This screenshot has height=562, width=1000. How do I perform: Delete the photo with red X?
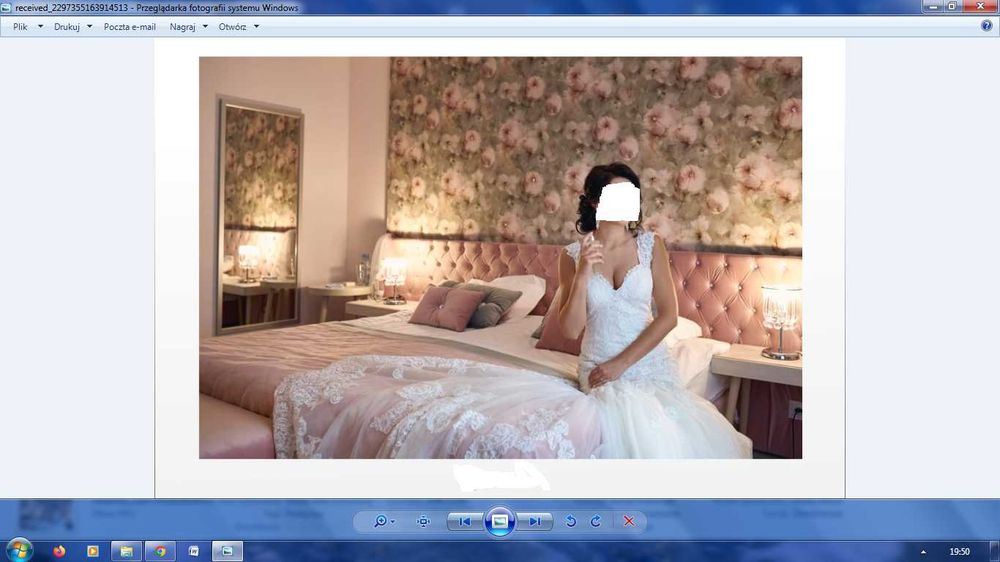[x=629, y=521]
